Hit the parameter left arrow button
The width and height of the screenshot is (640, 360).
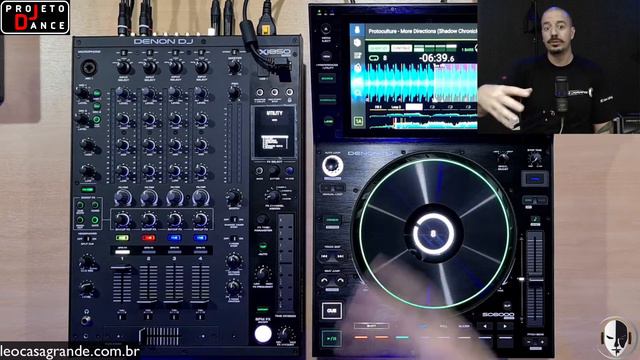point(485,326)
